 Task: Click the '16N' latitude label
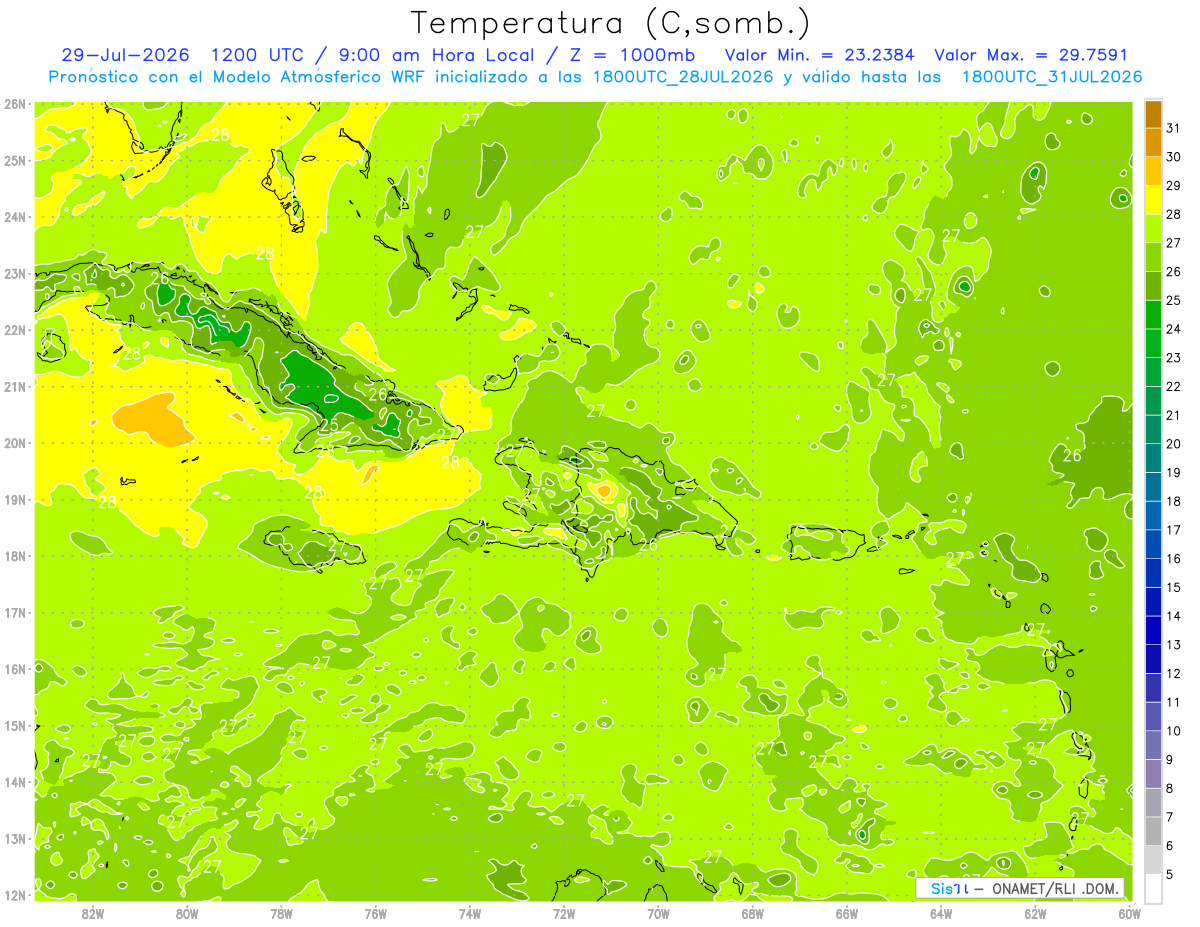click(15, 669)
